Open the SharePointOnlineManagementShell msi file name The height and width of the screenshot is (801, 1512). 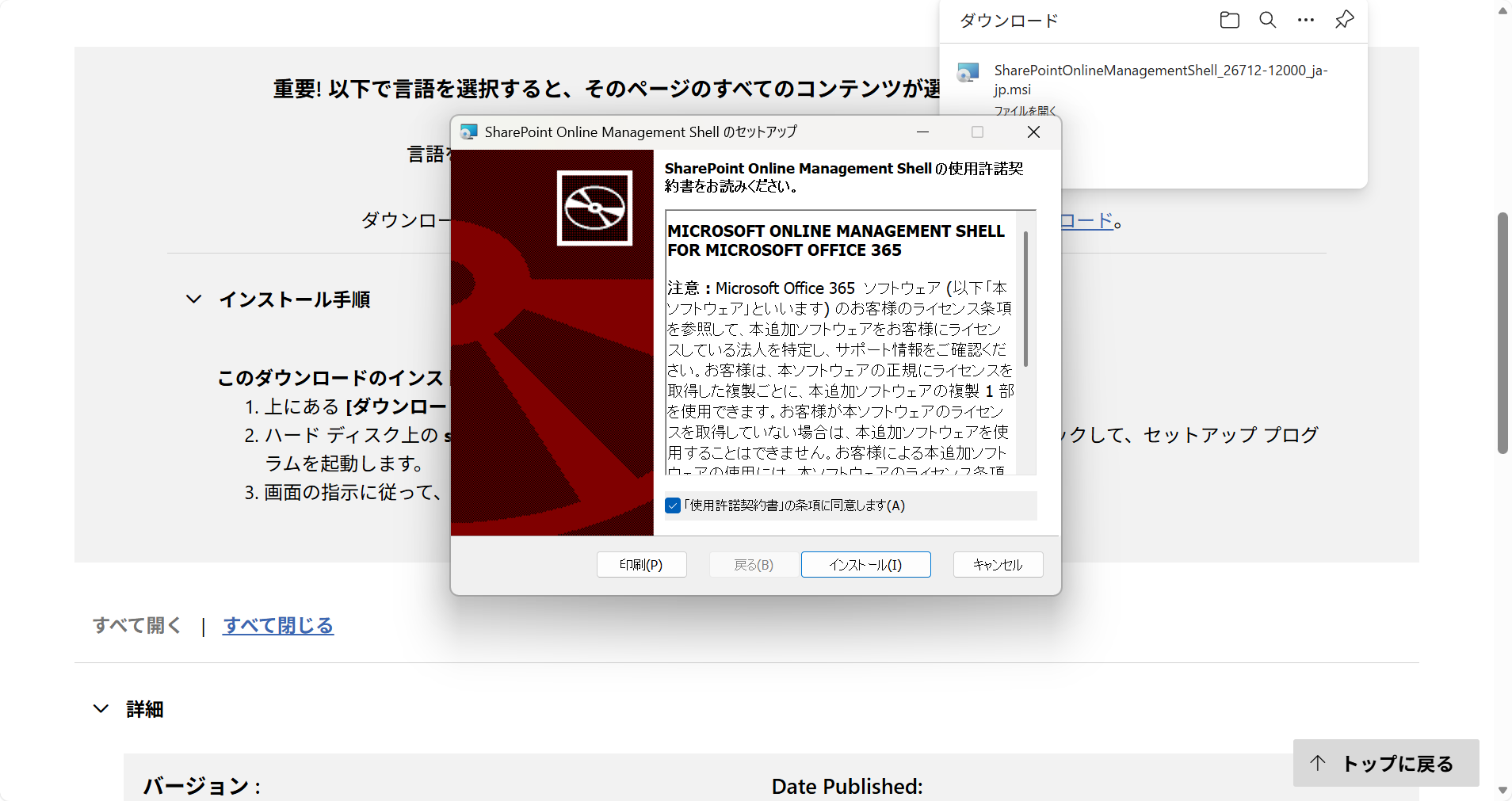(x=1161, y=80)
